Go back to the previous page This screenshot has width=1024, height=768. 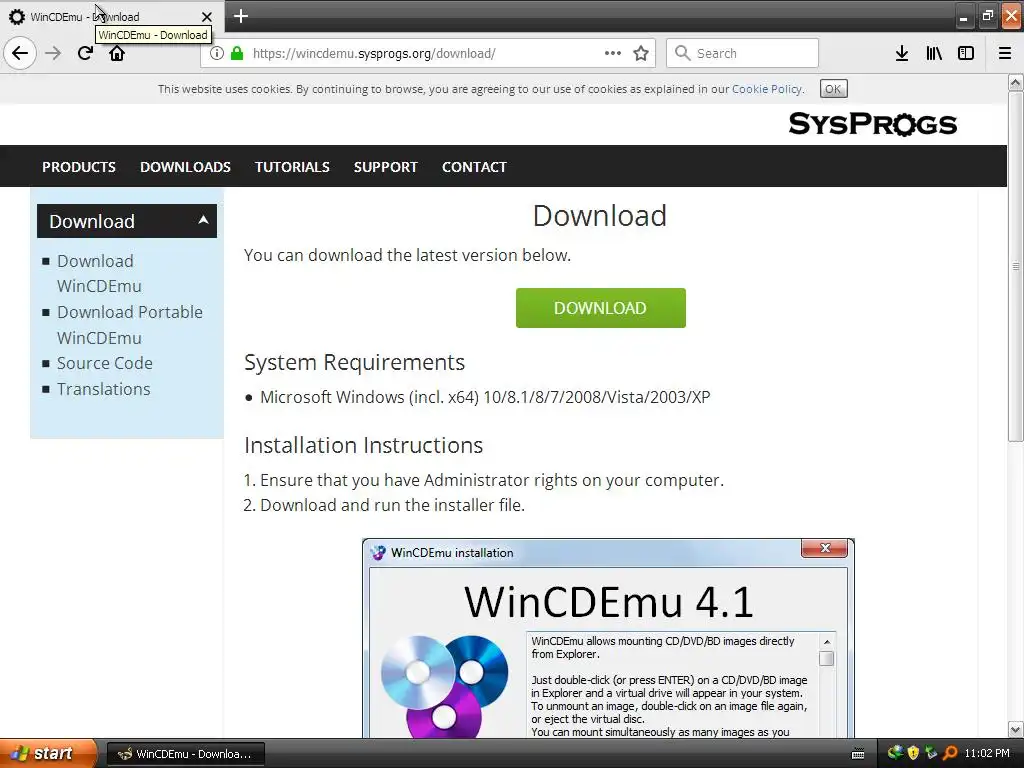coord(20,53)
